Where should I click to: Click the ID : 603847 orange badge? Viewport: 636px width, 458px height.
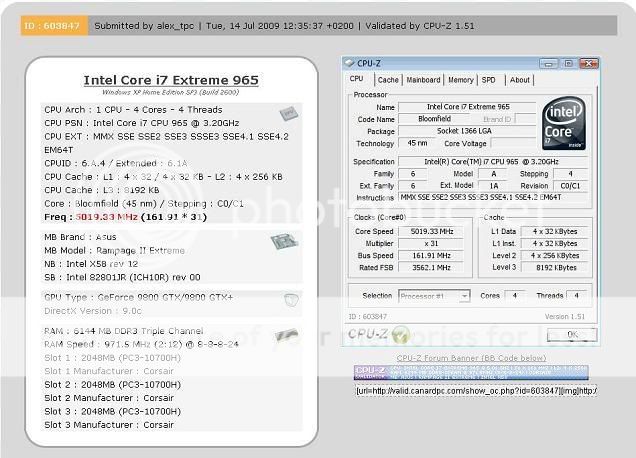coord(54,26)
